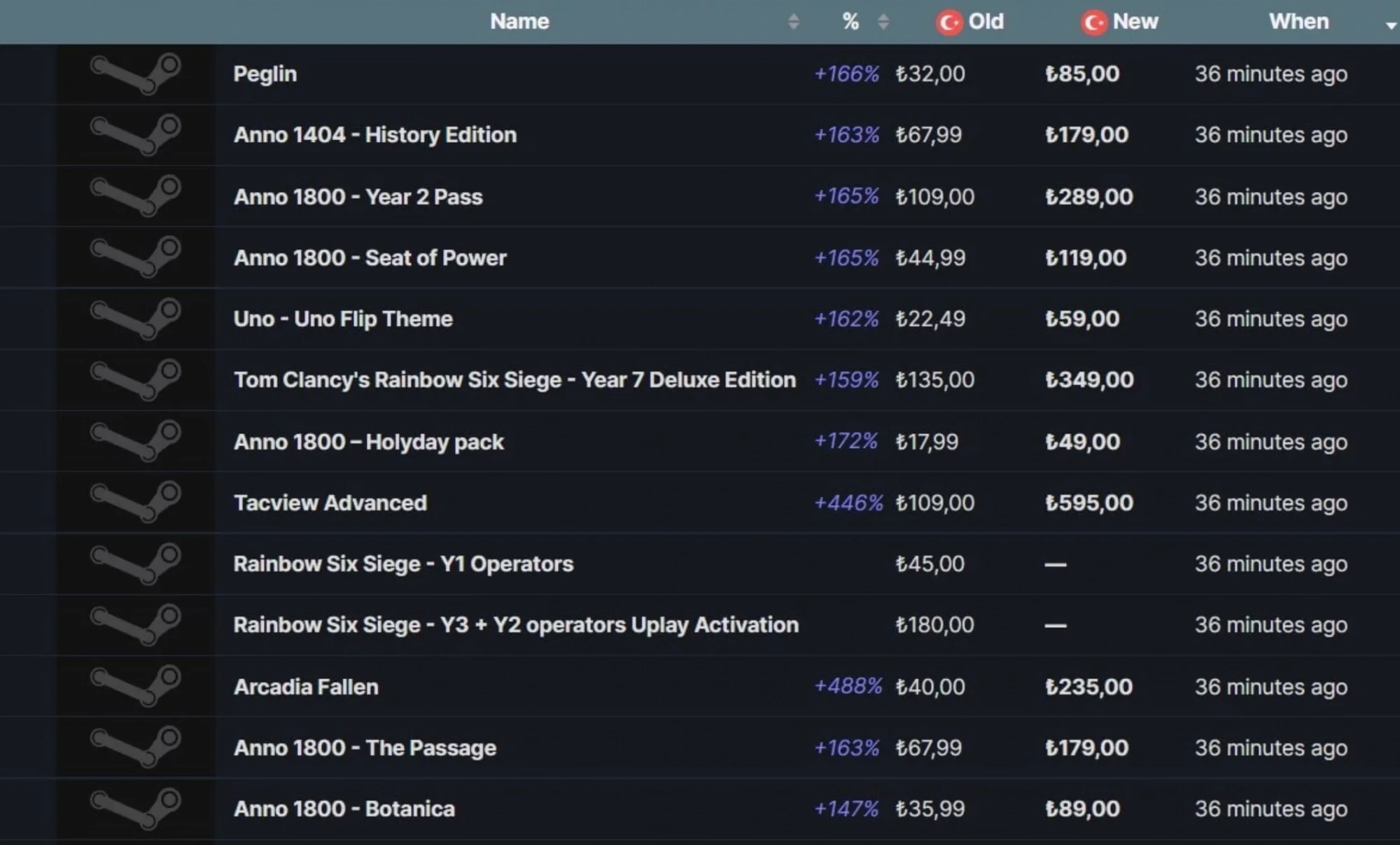The height and width of the screenshot is (845, 1400).
Task: Click the +446% price change link for Tacview Advanced
Action: pos(843,501)
